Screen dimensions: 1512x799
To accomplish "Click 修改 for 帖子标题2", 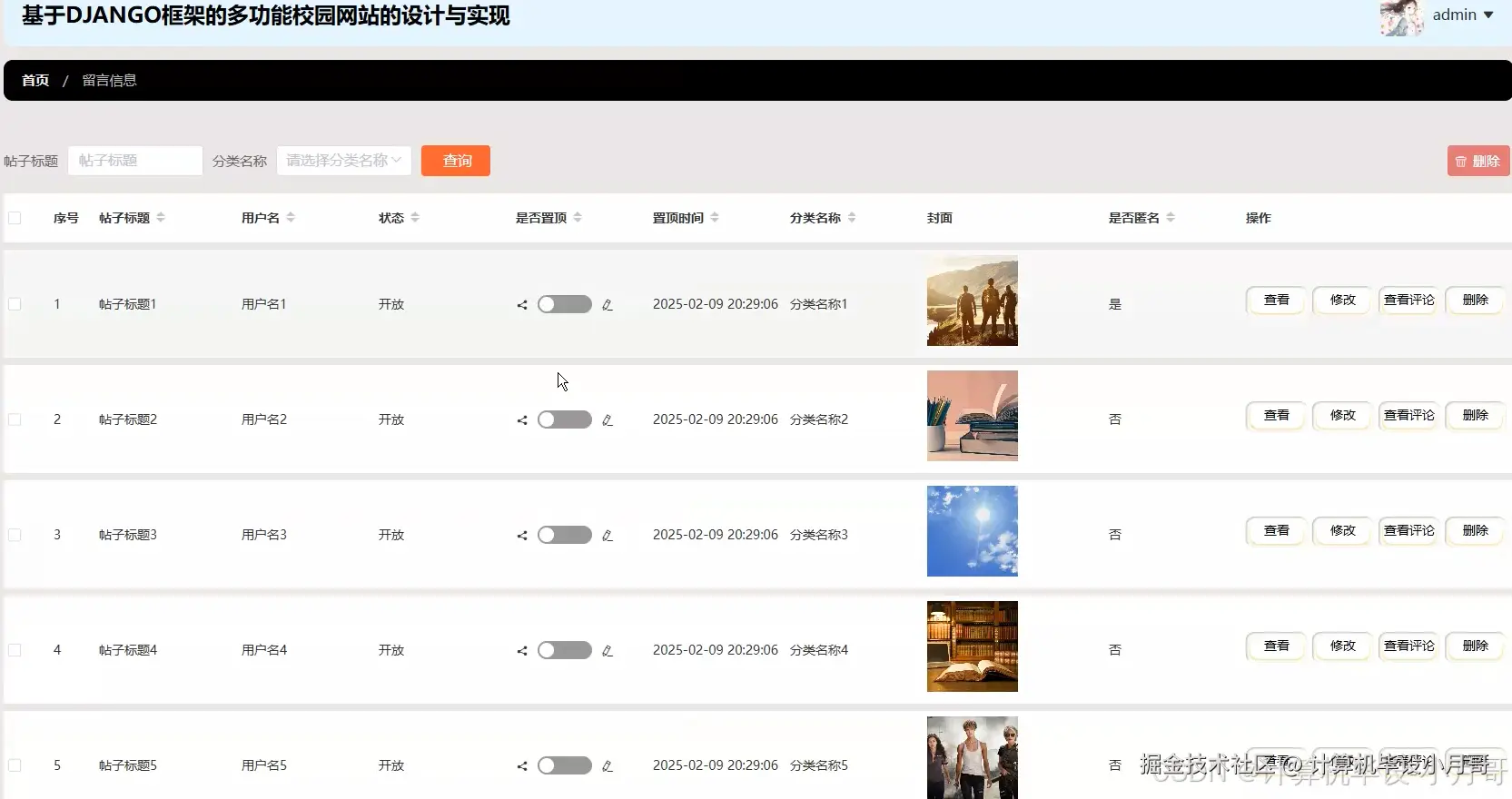I will tap(1342, 415).
